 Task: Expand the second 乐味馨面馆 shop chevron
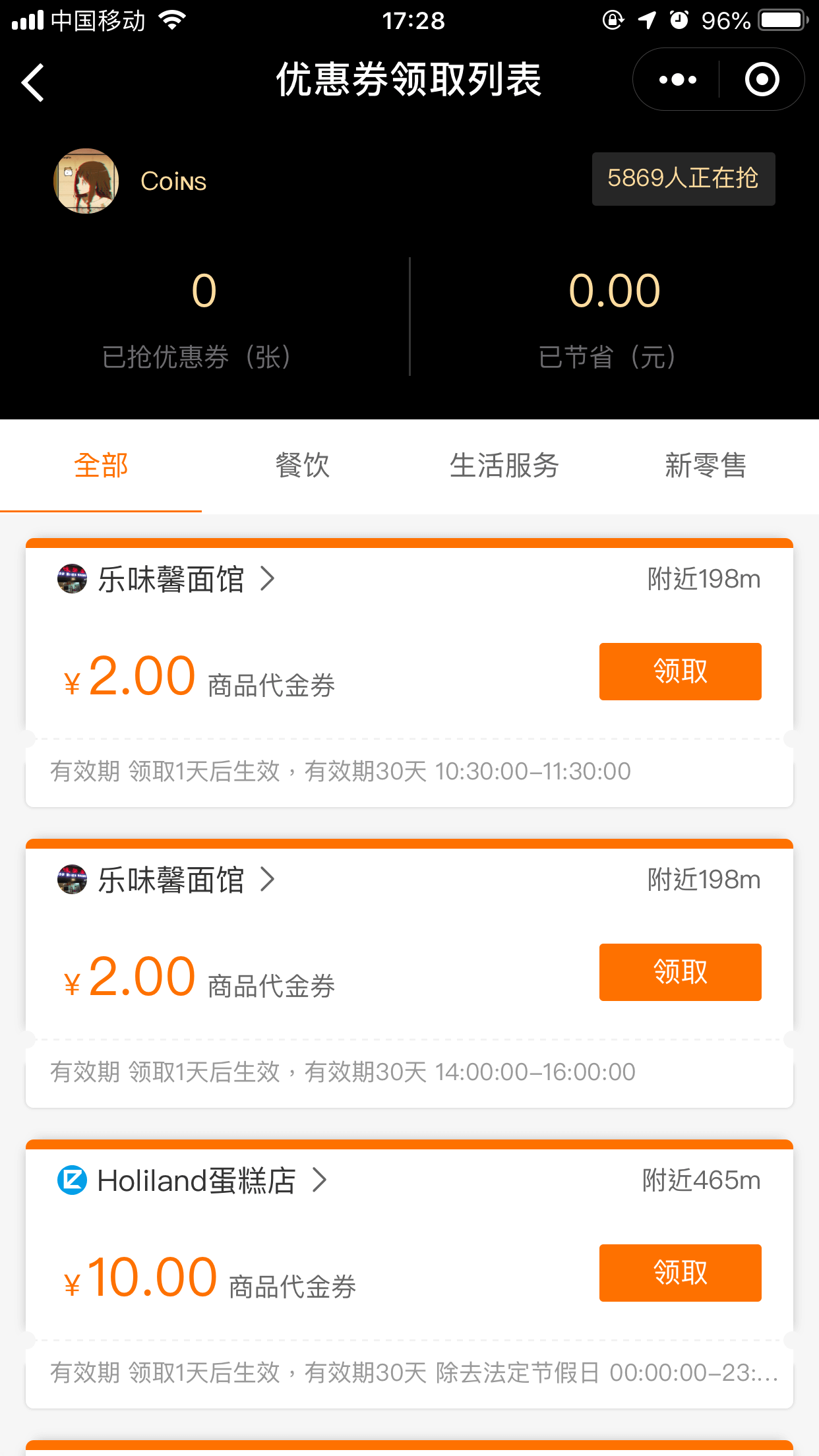pos(267,880)
